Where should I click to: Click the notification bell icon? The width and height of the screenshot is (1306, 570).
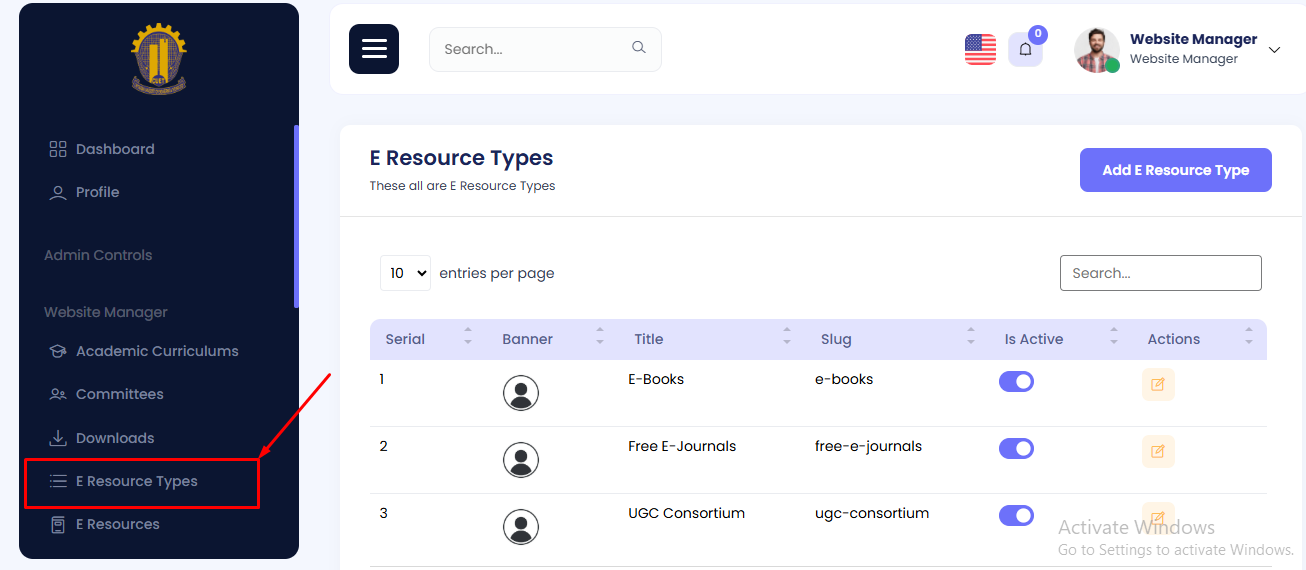tap(1025, 49)
